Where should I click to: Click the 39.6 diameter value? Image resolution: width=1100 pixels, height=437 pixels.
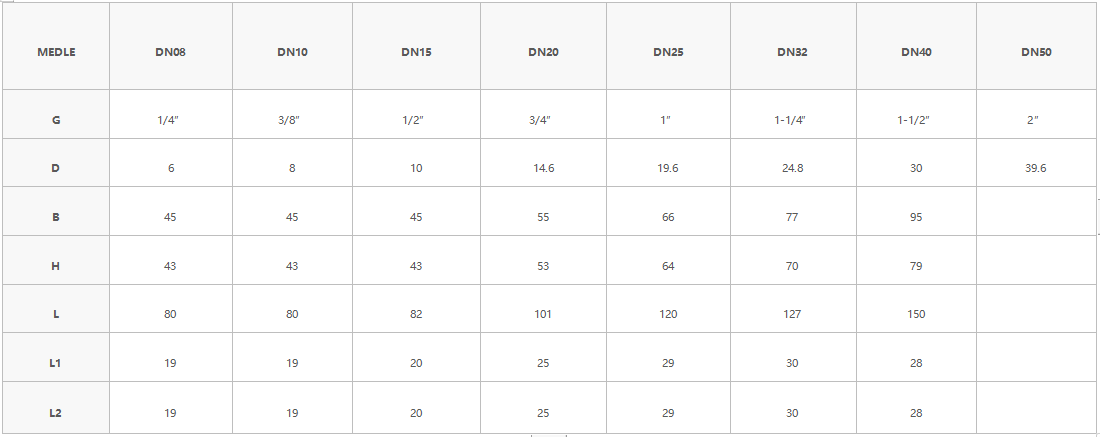click(x=1036, y=168)
